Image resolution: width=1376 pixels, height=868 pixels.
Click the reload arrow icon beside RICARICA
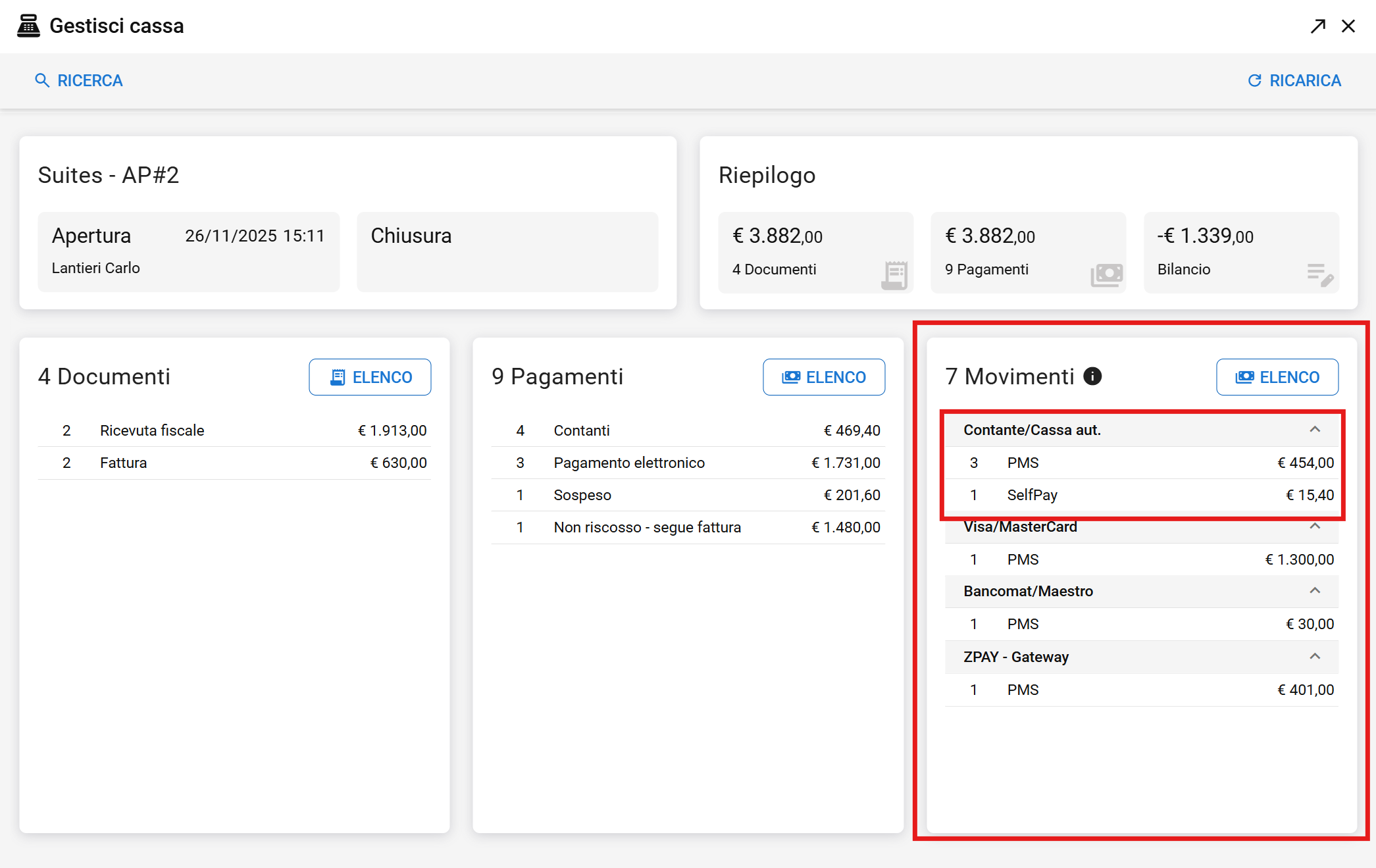1255,80
